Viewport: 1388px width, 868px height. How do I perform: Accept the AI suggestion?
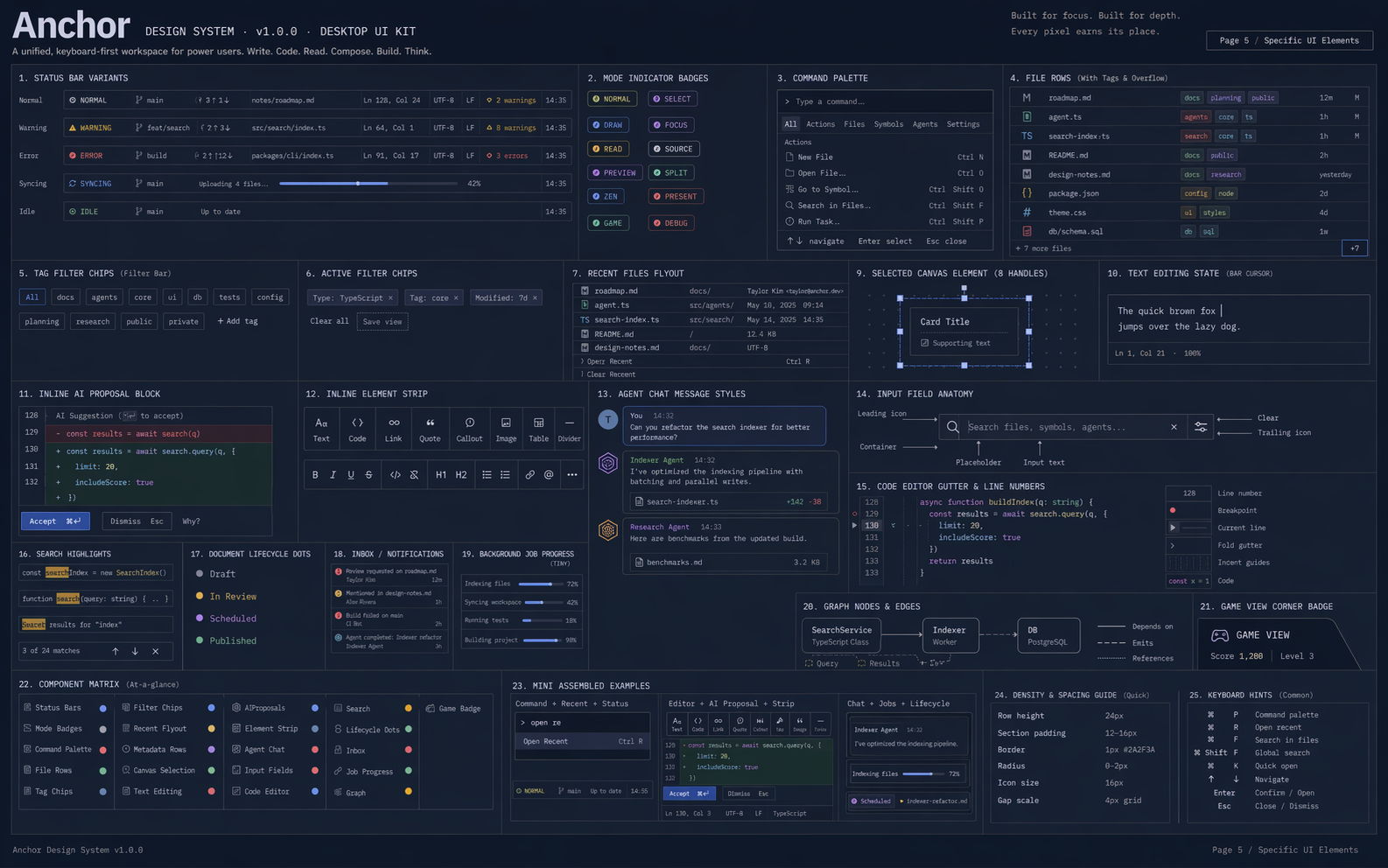click(54, 521)
